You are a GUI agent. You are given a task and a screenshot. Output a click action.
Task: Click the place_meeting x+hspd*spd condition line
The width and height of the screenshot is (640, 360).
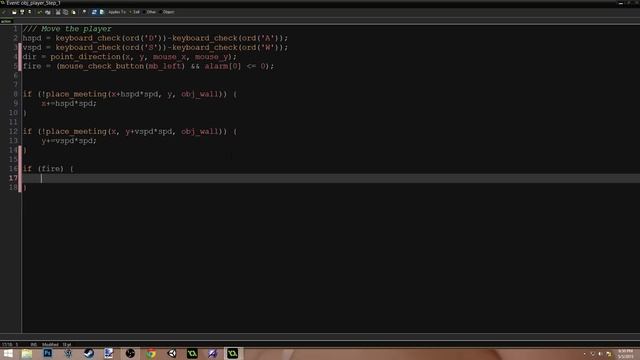130,94
